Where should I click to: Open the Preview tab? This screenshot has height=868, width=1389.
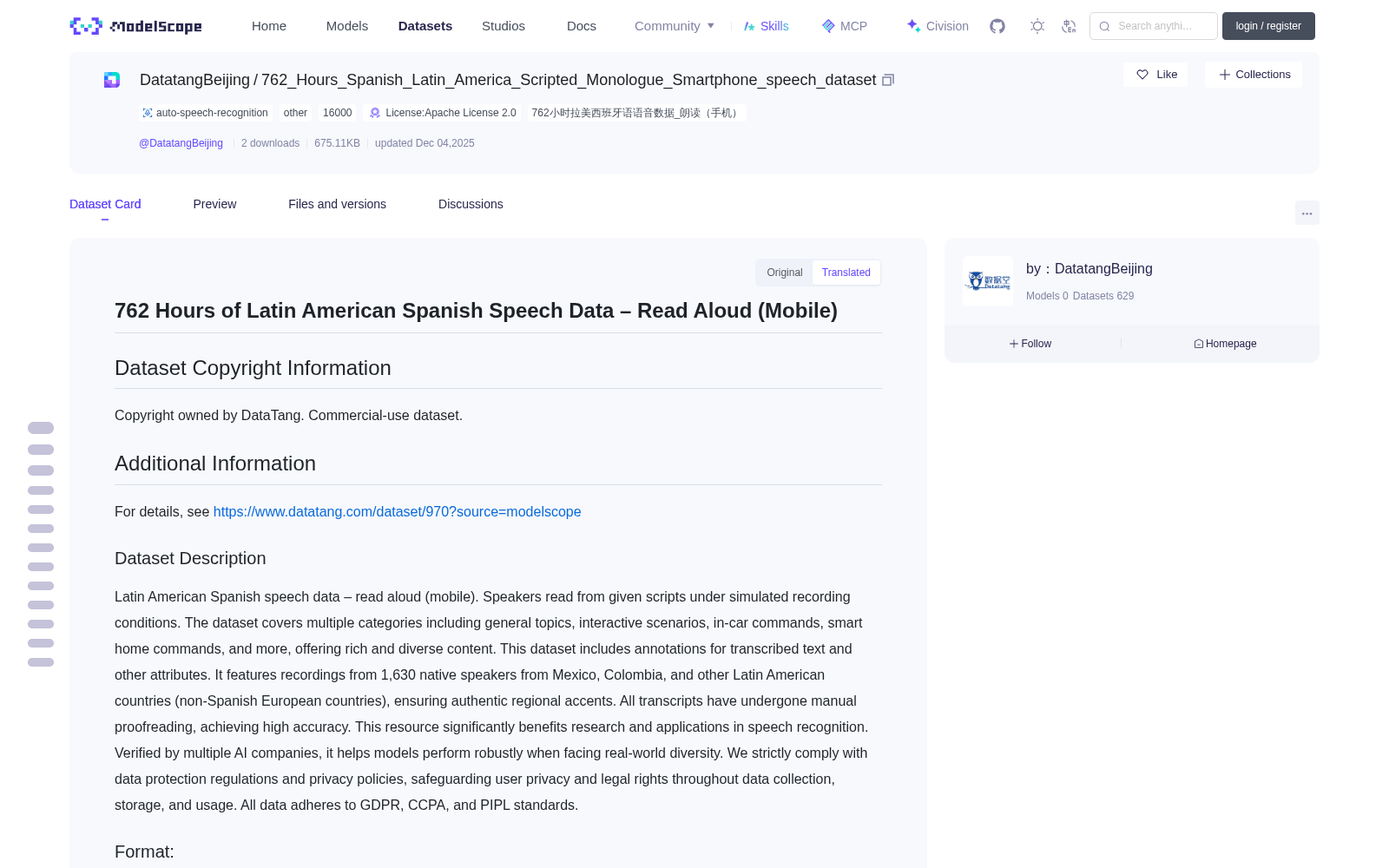(x=214, y=204)
